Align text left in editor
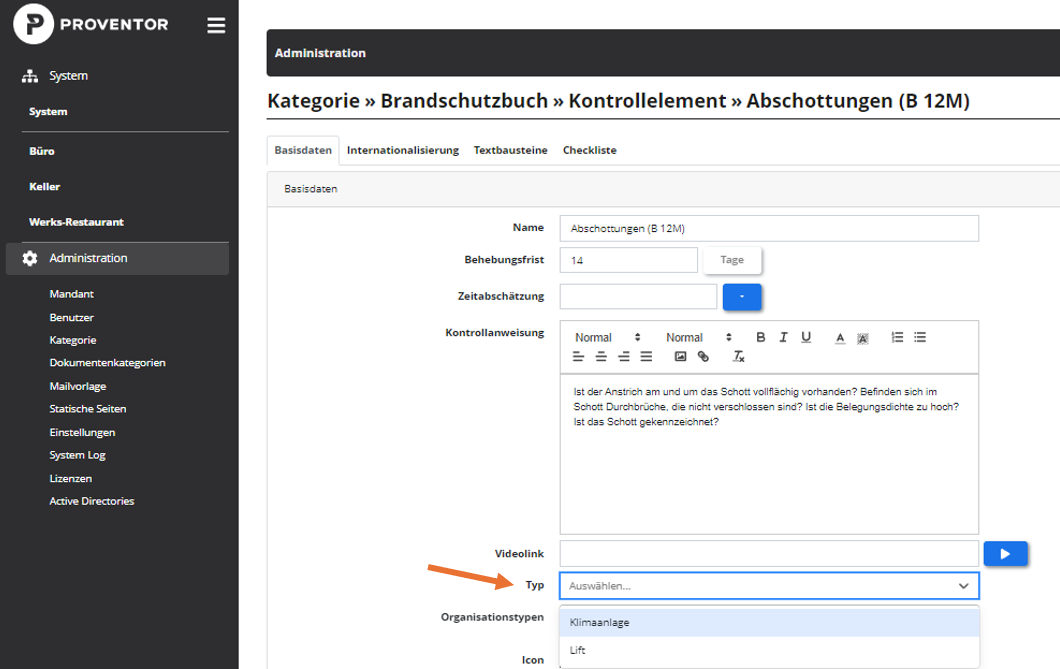Image resolution: width=1060 pixels, height=669 pixels. pos(578,356)
